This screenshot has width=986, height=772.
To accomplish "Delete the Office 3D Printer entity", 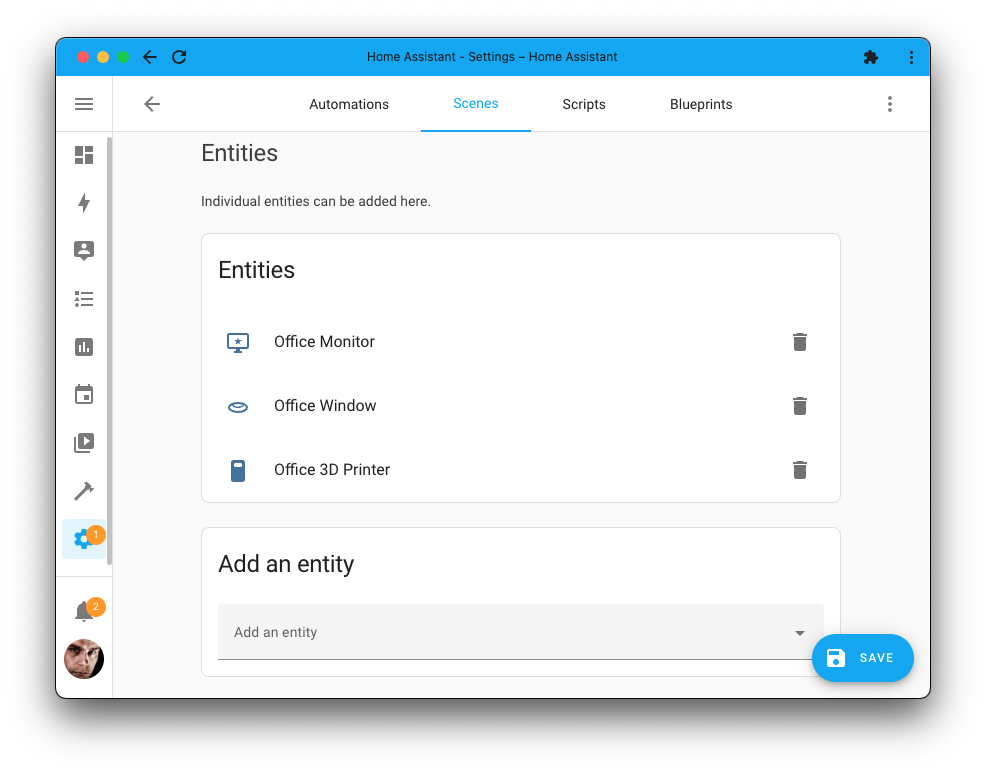I will click(x=799, y=470).
